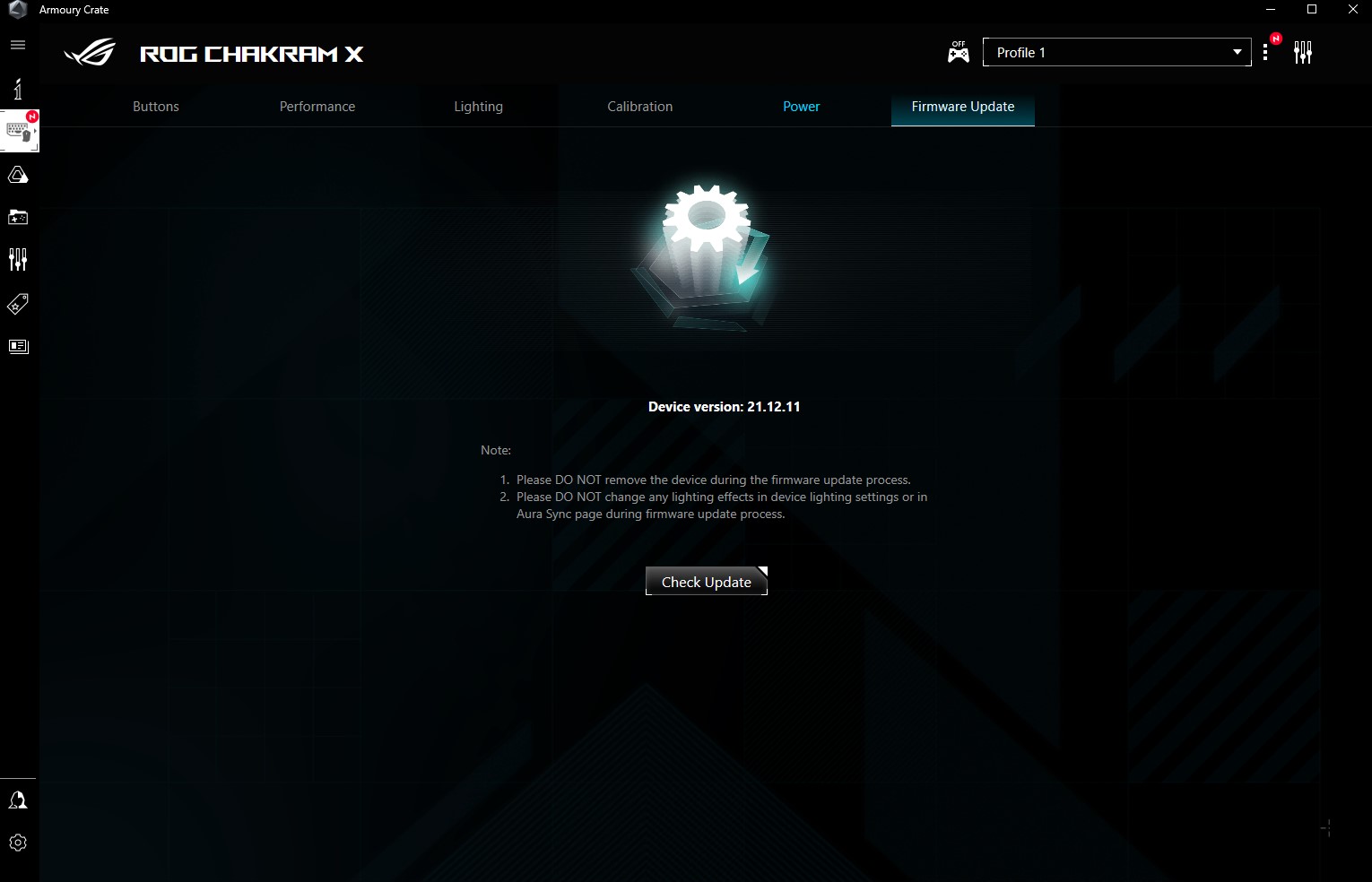Open the top-right mixer sliders icon
Viewport: 1372px width, 882px height.
(1303, 52)
